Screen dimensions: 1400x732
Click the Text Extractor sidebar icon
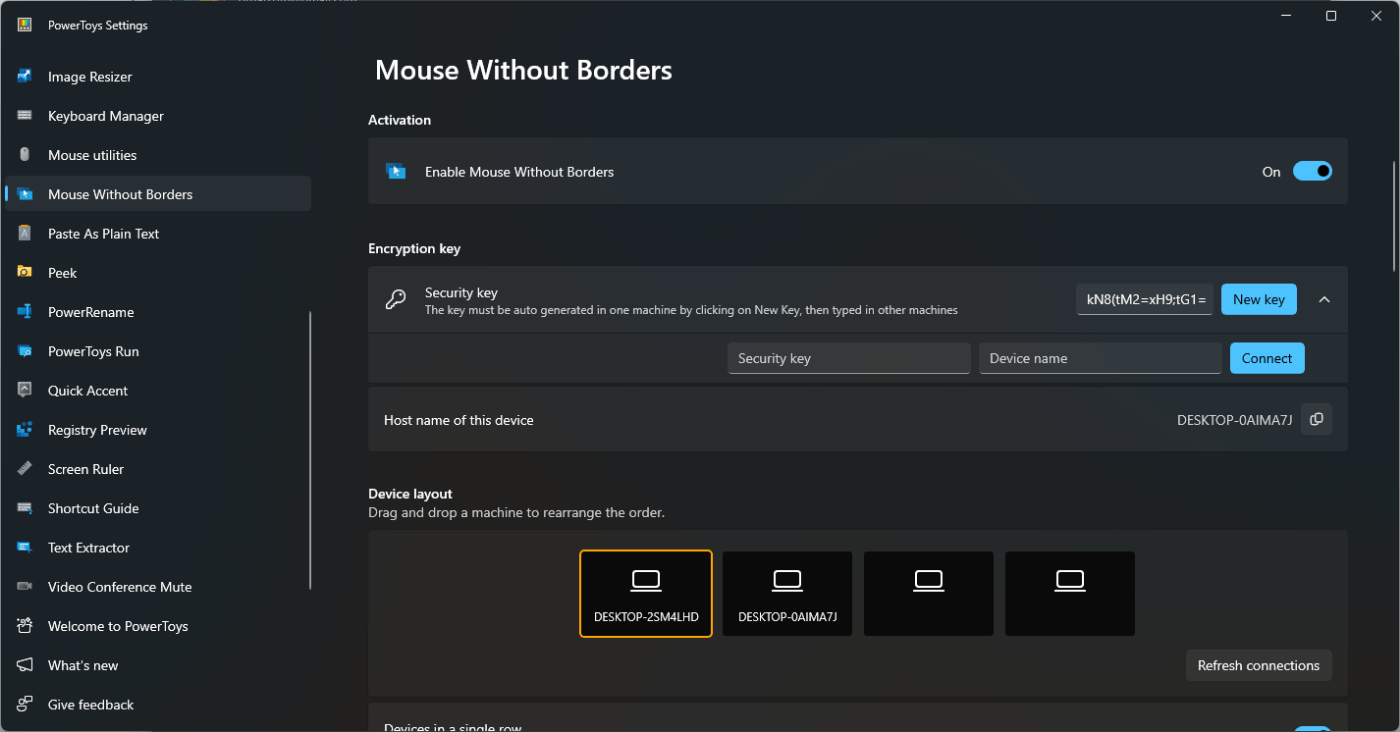25,547
